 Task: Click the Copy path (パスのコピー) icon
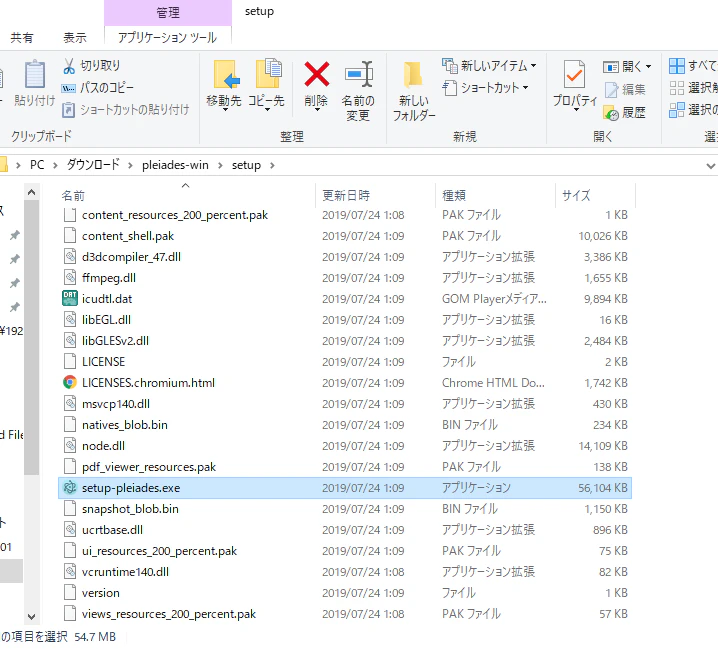pos(69,88)
